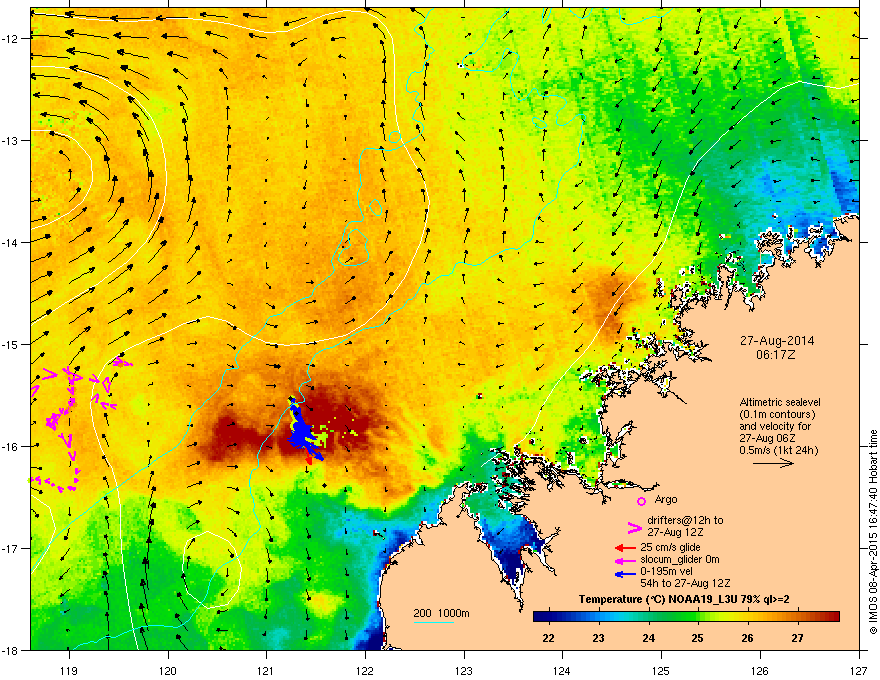Click longitude axis label 122
This screenshot has height=680, width=880.
pyautogui.click(x=365, y=670)
